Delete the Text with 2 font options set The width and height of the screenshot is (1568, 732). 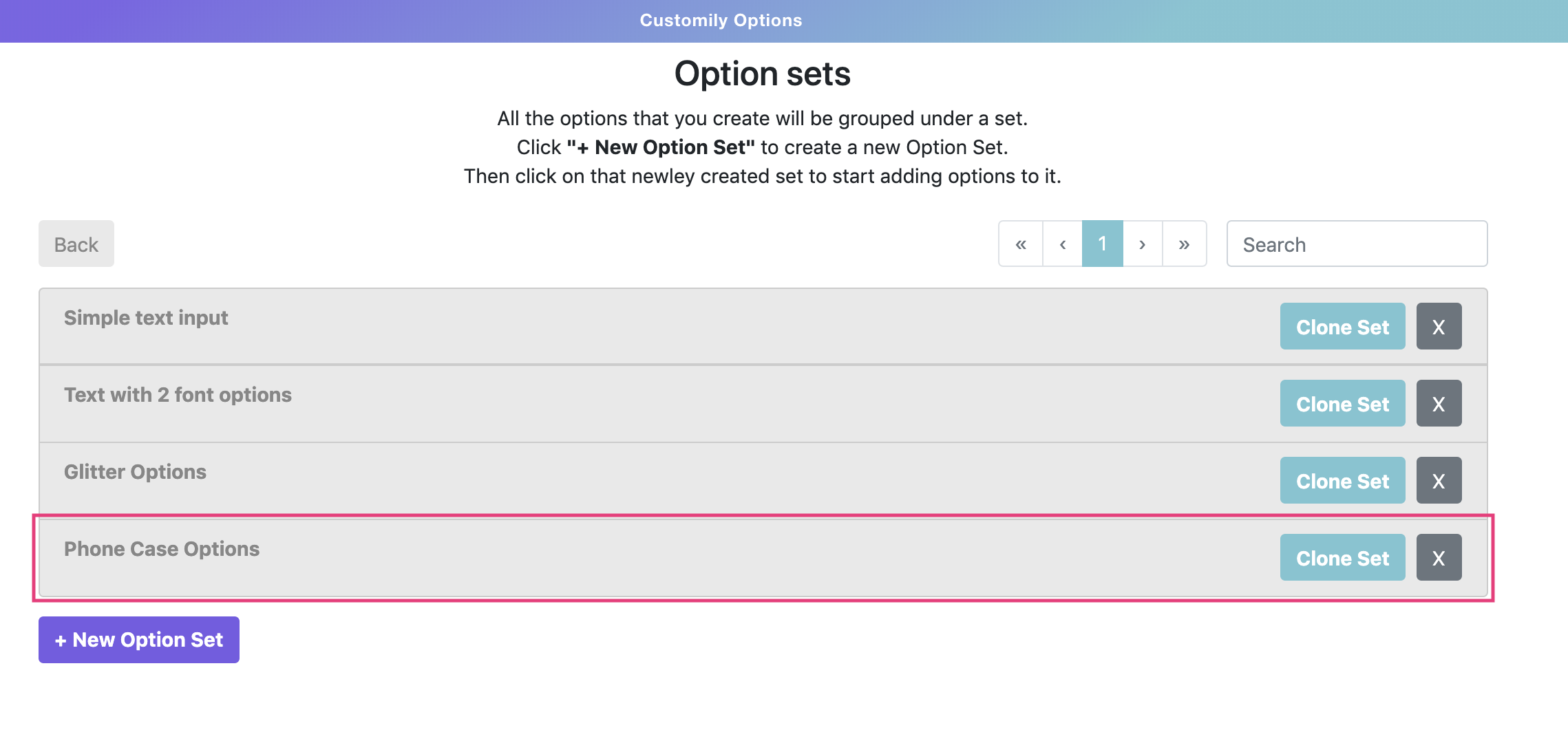1439,403
